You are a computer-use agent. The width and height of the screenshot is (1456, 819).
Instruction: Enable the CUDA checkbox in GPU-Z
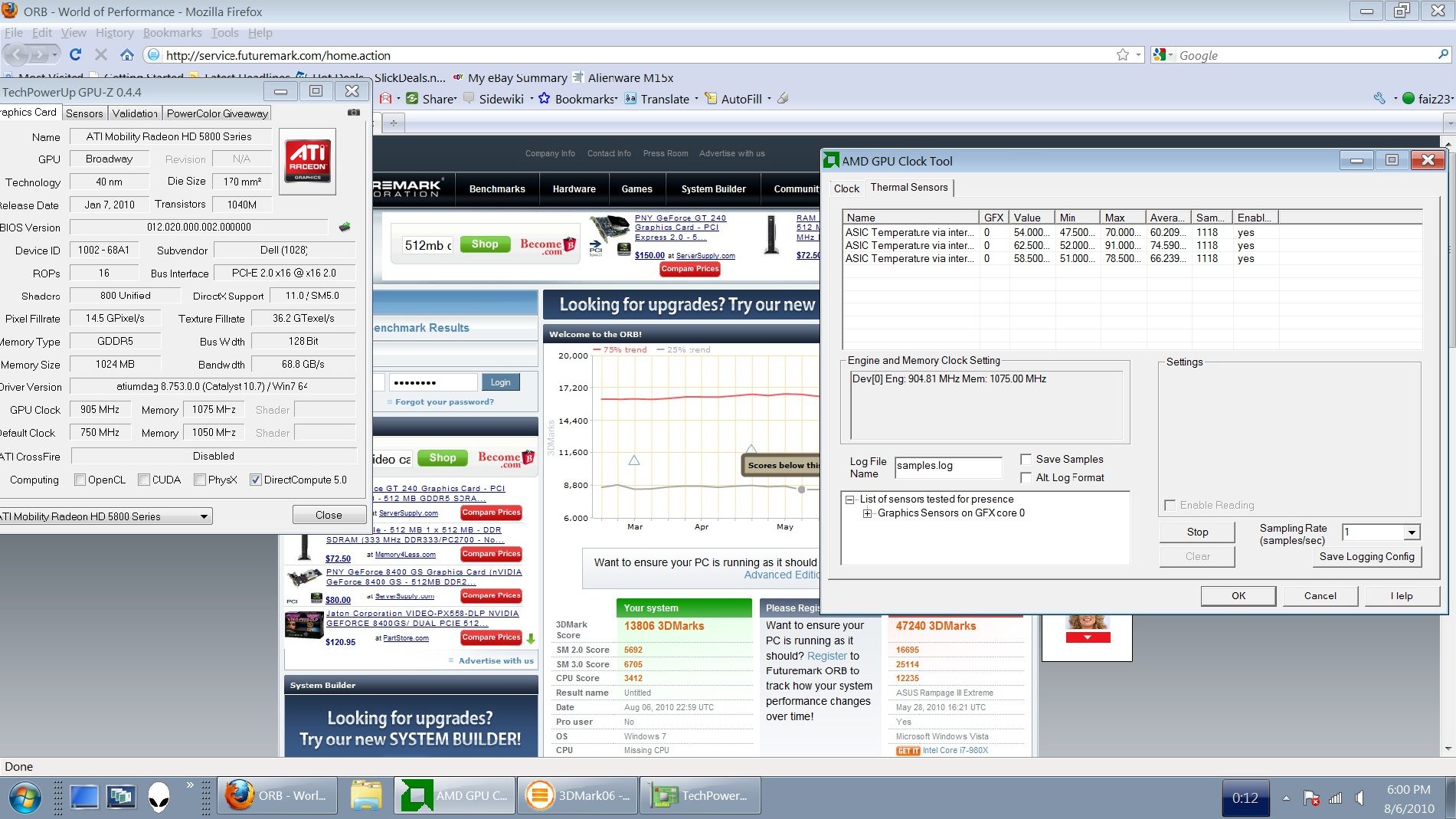pyautogui.click(x=144, y=480)
